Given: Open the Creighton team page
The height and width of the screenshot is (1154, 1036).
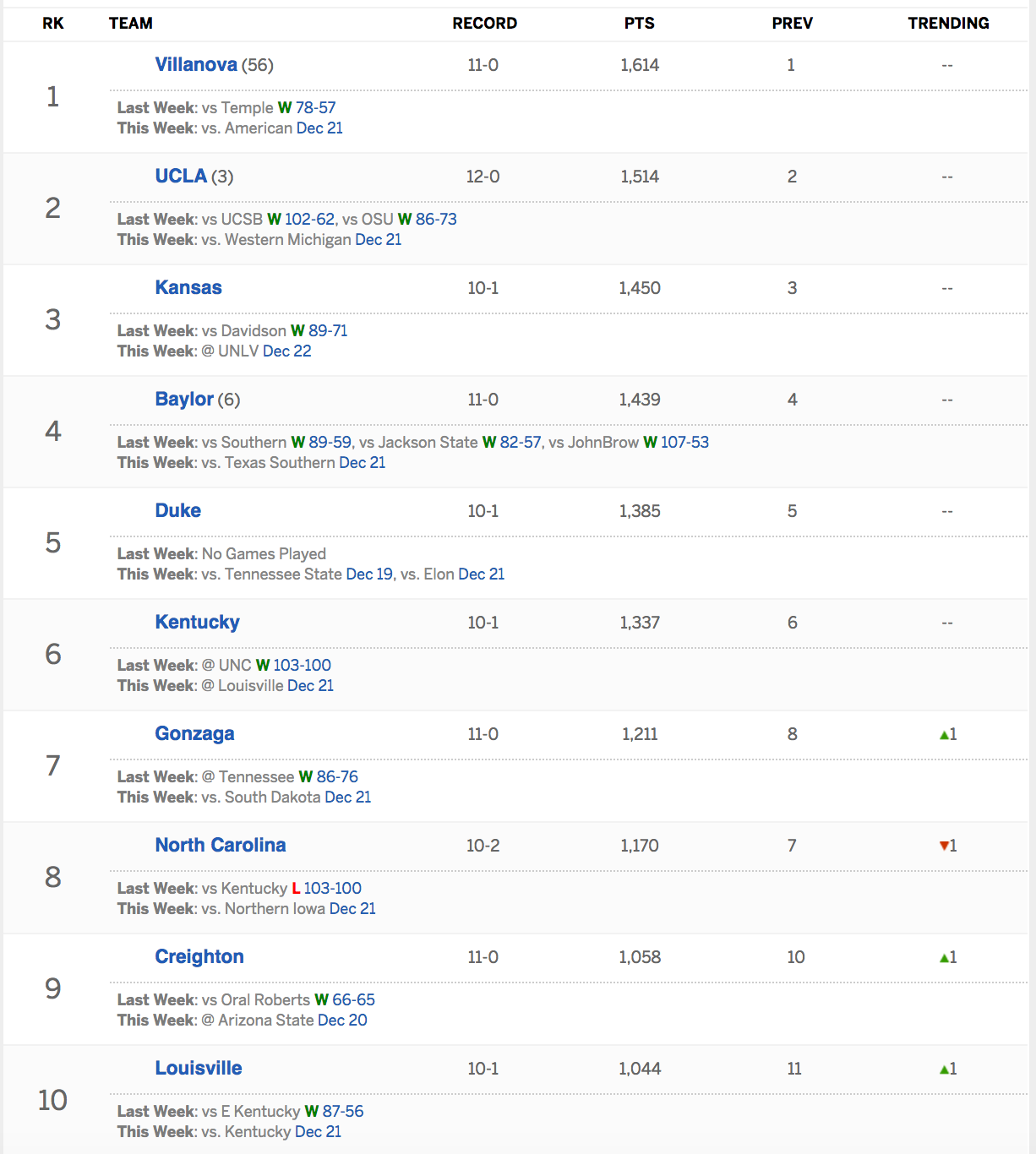Looking at the screenshot, I should (x=199, y=957).
